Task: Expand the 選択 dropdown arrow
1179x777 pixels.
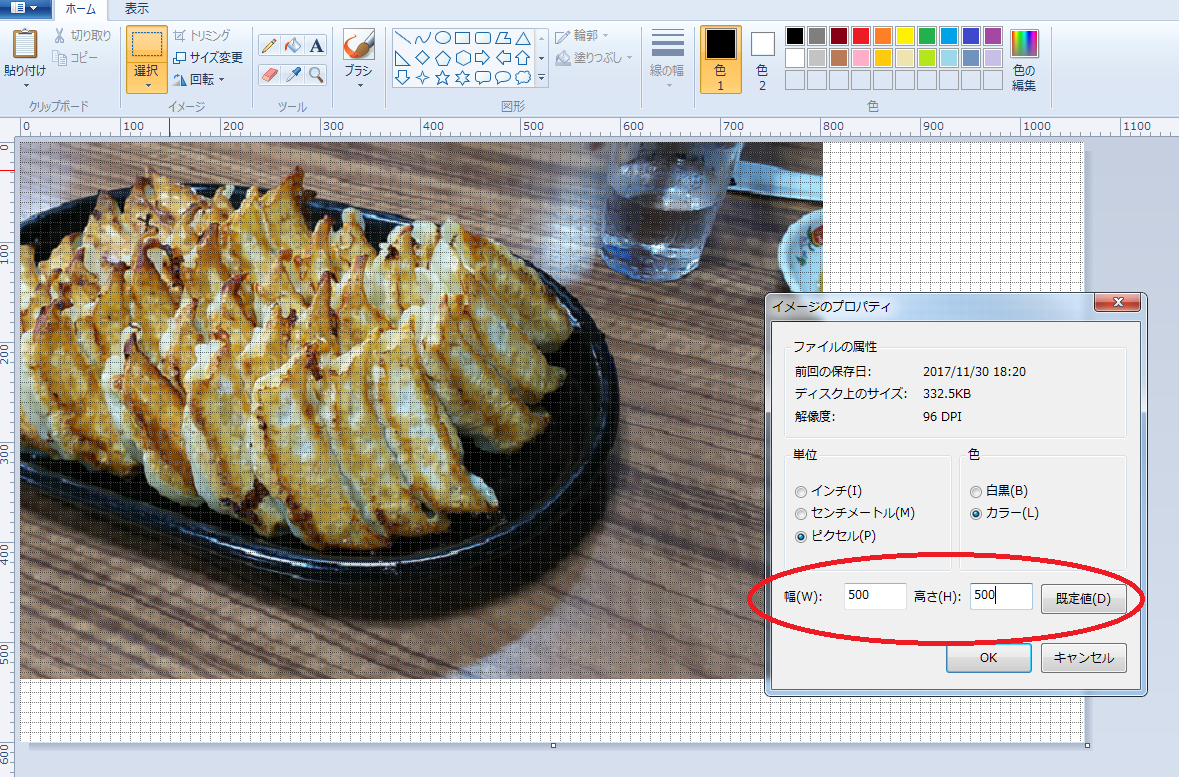Action: 147,85
